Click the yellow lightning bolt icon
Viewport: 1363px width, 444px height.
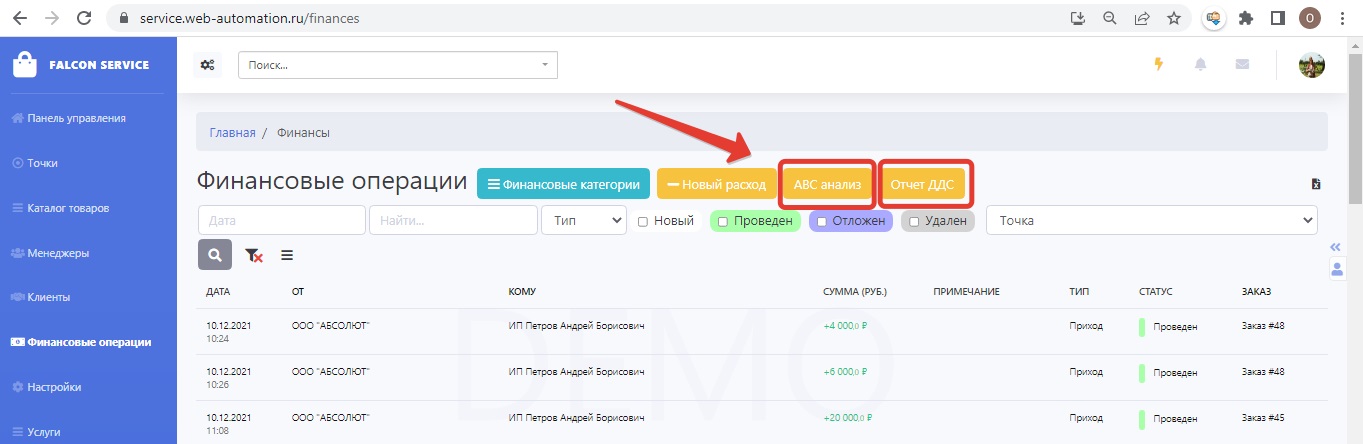click(x=1159, y=64)
